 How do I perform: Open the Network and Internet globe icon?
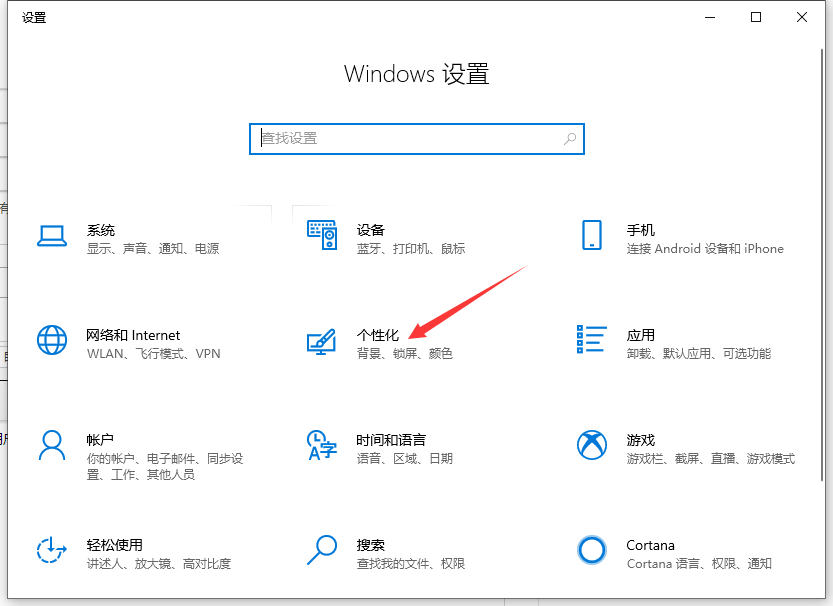coord(51,340)
